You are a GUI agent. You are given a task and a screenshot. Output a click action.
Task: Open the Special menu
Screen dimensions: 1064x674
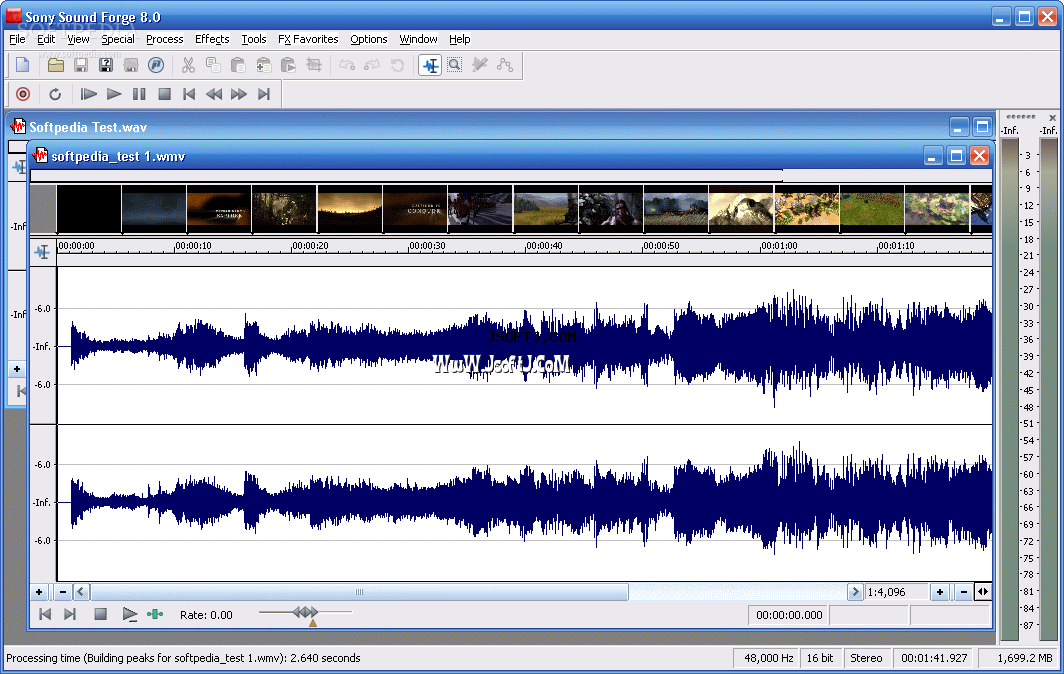tap(118, 39)
